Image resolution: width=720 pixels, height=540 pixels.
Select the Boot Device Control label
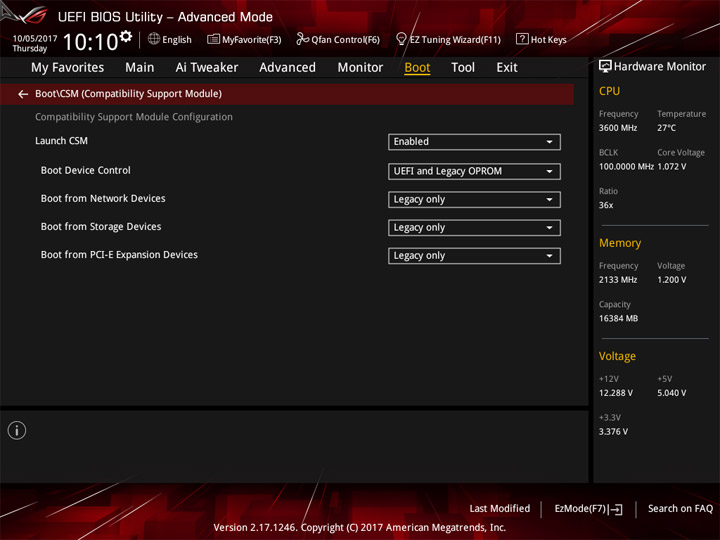(x=85, y=170)
